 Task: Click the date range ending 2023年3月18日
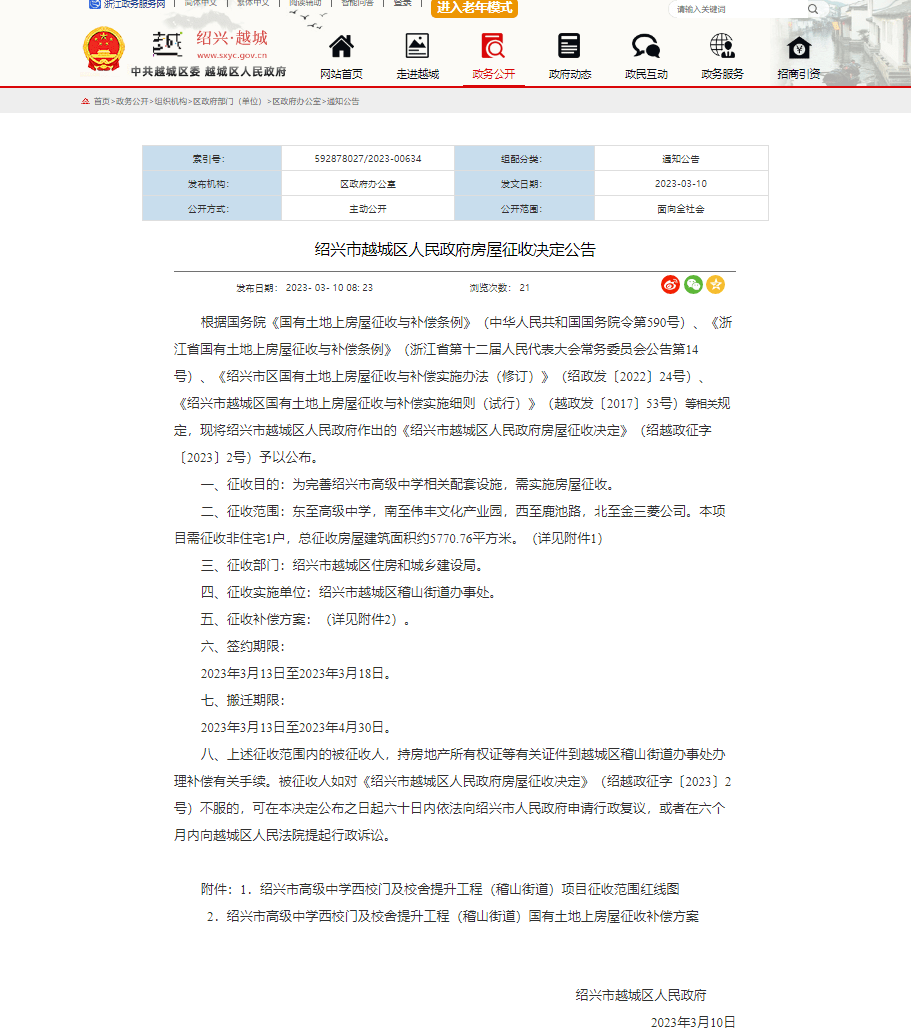pos(296,673)
